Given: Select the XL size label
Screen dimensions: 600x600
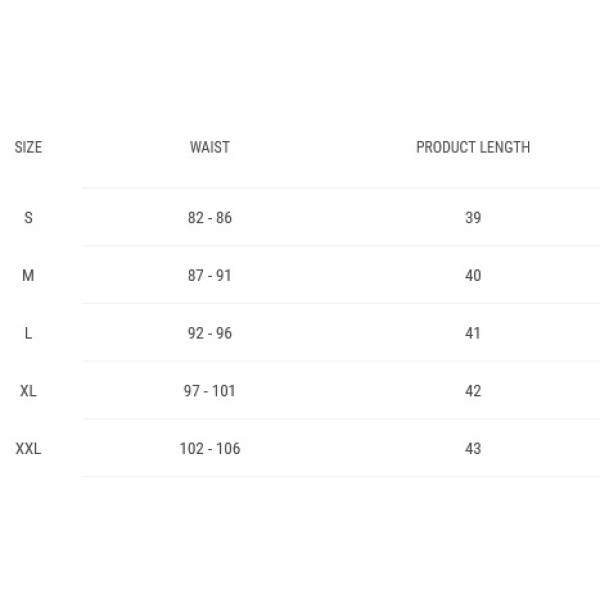Looking at the screenshot, I should coord(28,391).
